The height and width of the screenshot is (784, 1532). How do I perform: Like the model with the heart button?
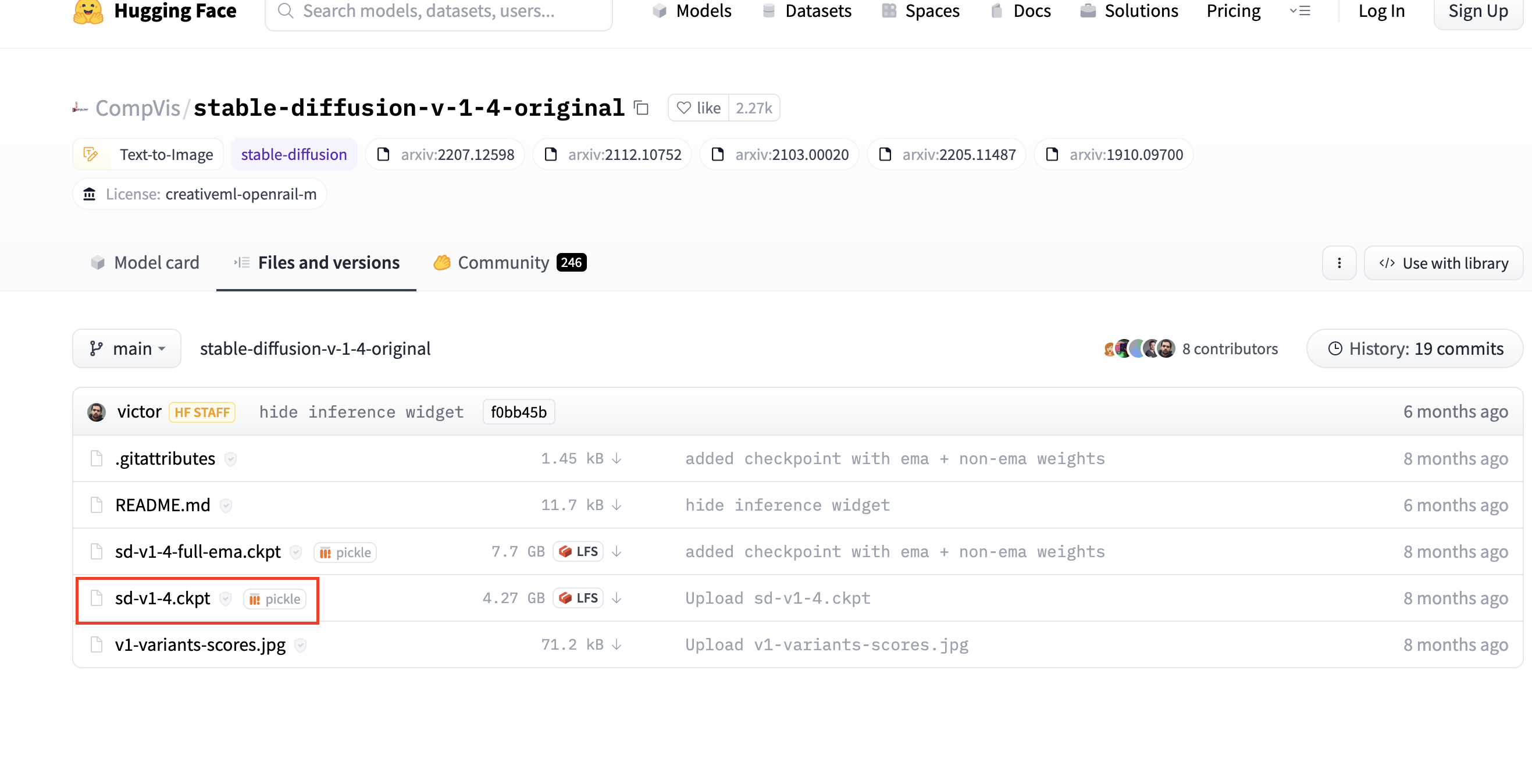pyautogui.click(x=698, y=108)
